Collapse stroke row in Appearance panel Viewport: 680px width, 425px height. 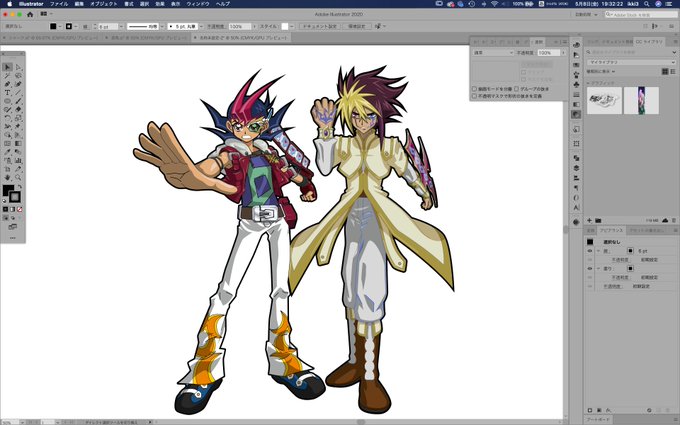tap(598, 251)
